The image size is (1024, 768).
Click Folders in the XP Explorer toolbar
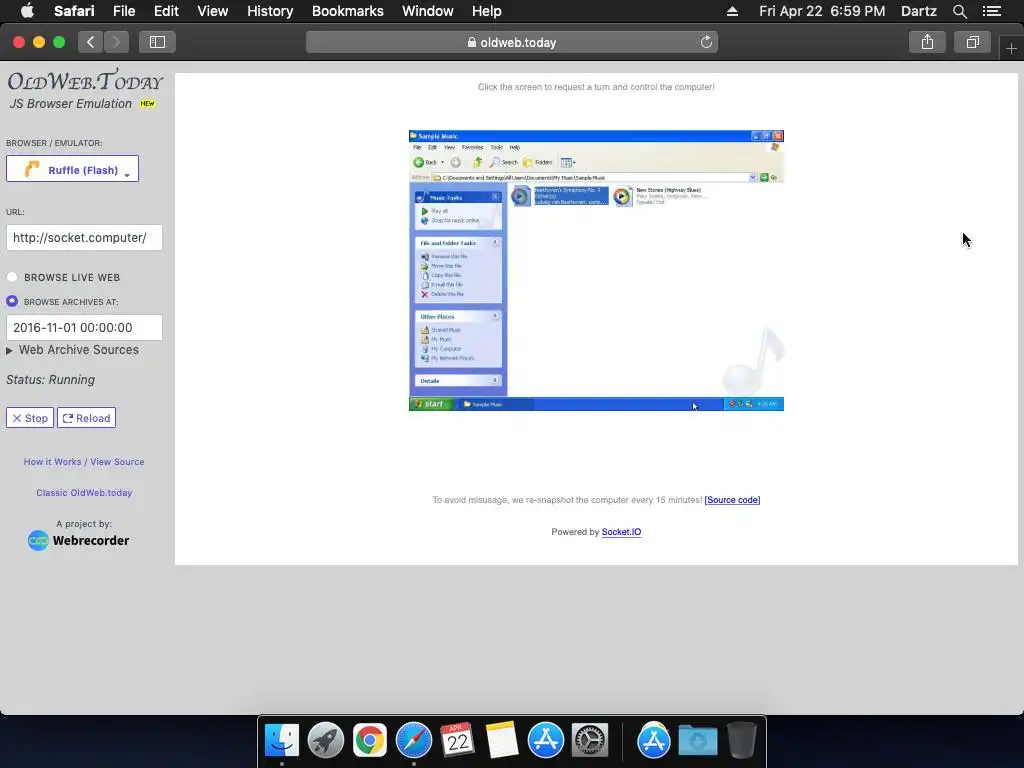point(537,162)
